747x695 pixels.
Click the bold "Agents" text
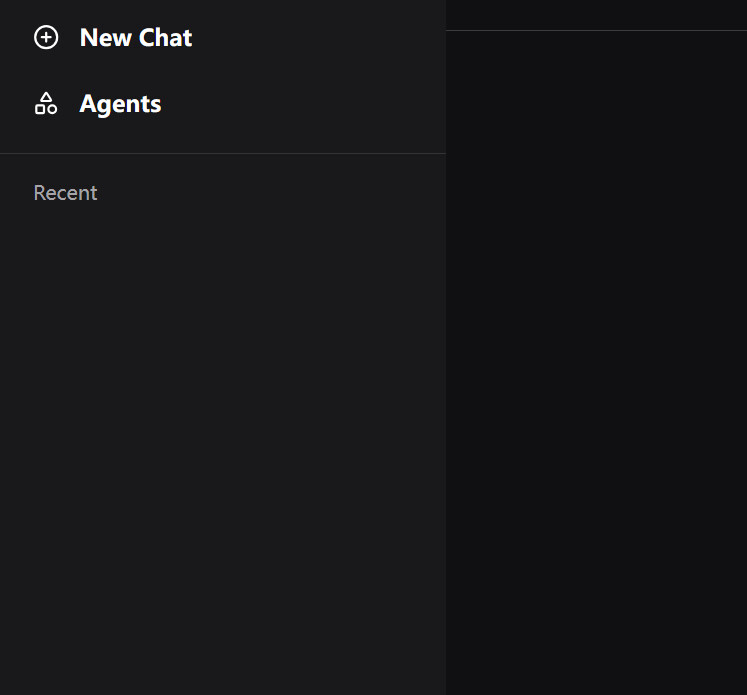(120, 104)
